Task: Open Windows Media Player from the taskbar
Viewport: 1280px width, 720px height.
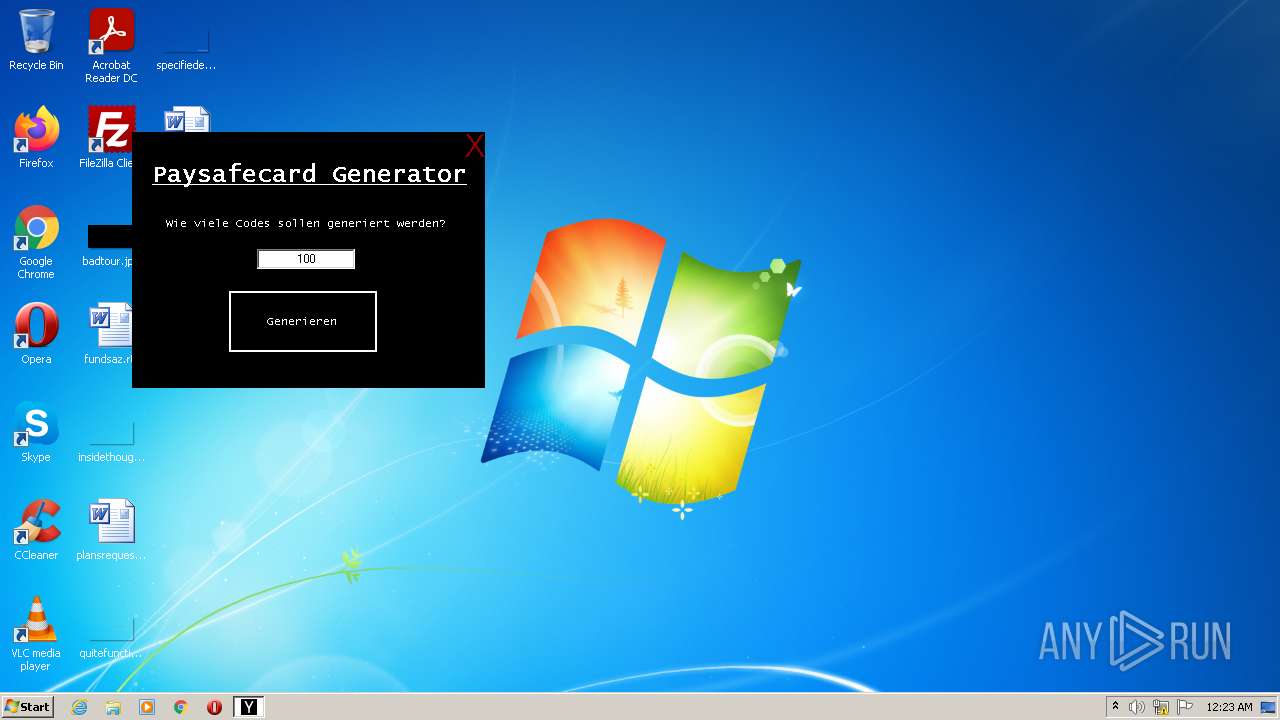Action: 147,707
